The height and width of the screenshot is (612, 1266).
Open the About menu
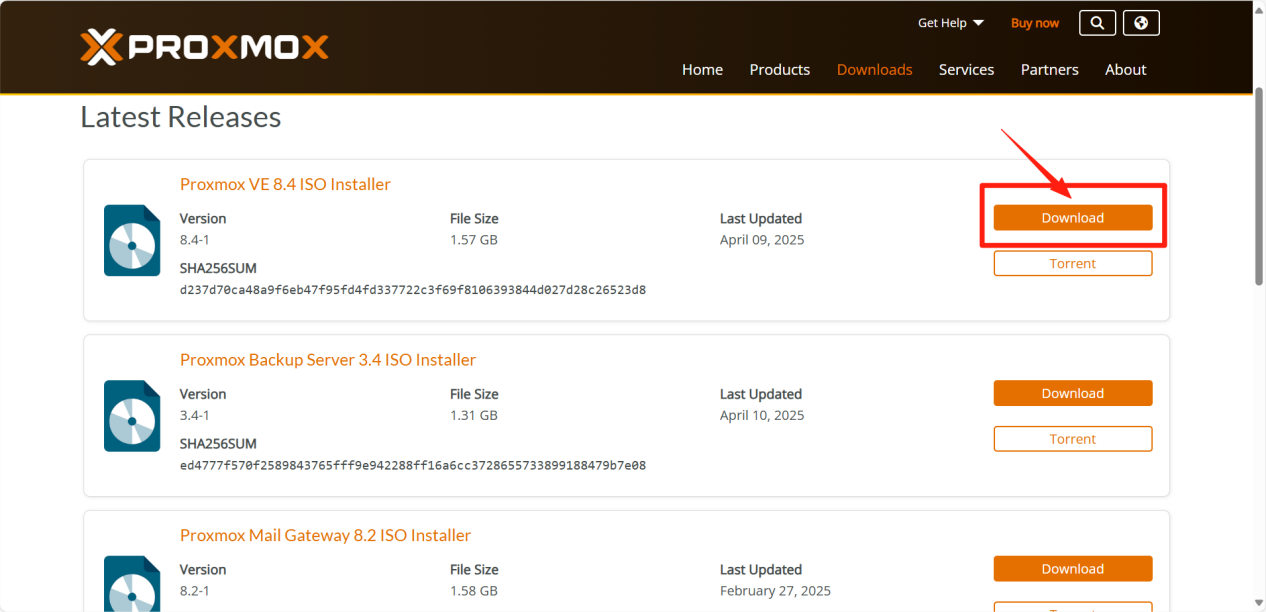pyautogui.click(x=1125, y=70)
